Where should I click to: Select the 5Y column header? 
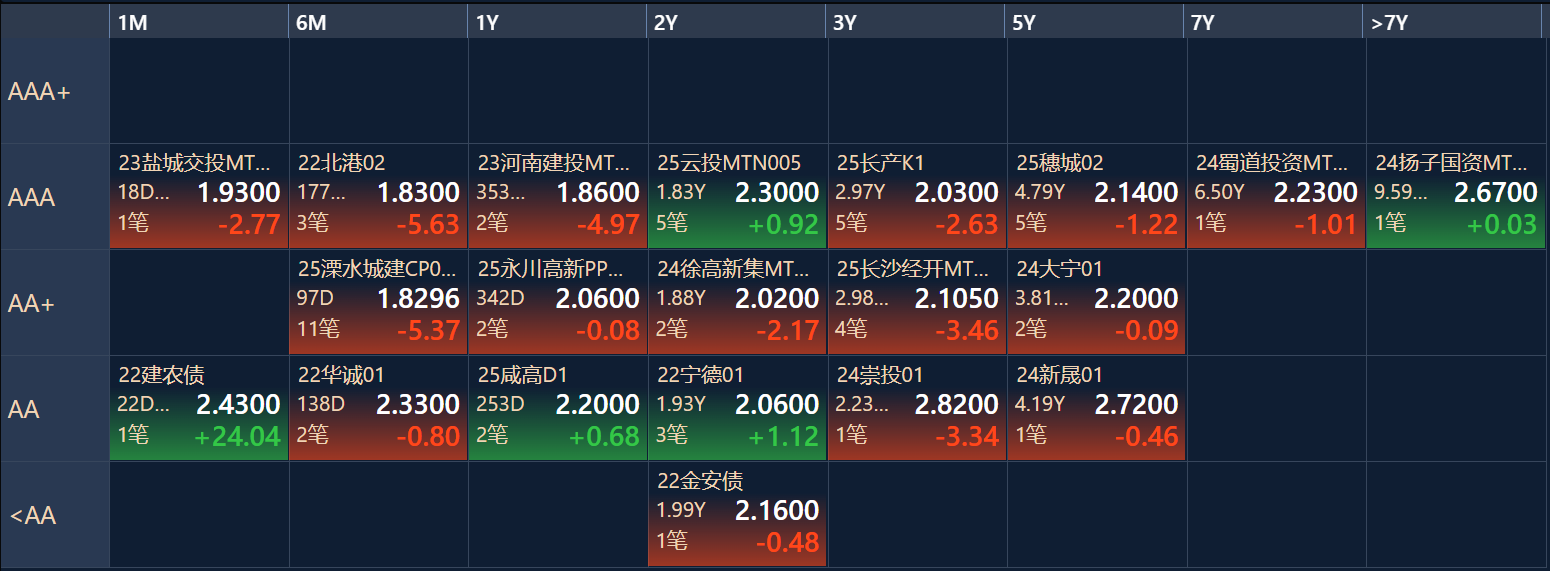click(1096, 22)
